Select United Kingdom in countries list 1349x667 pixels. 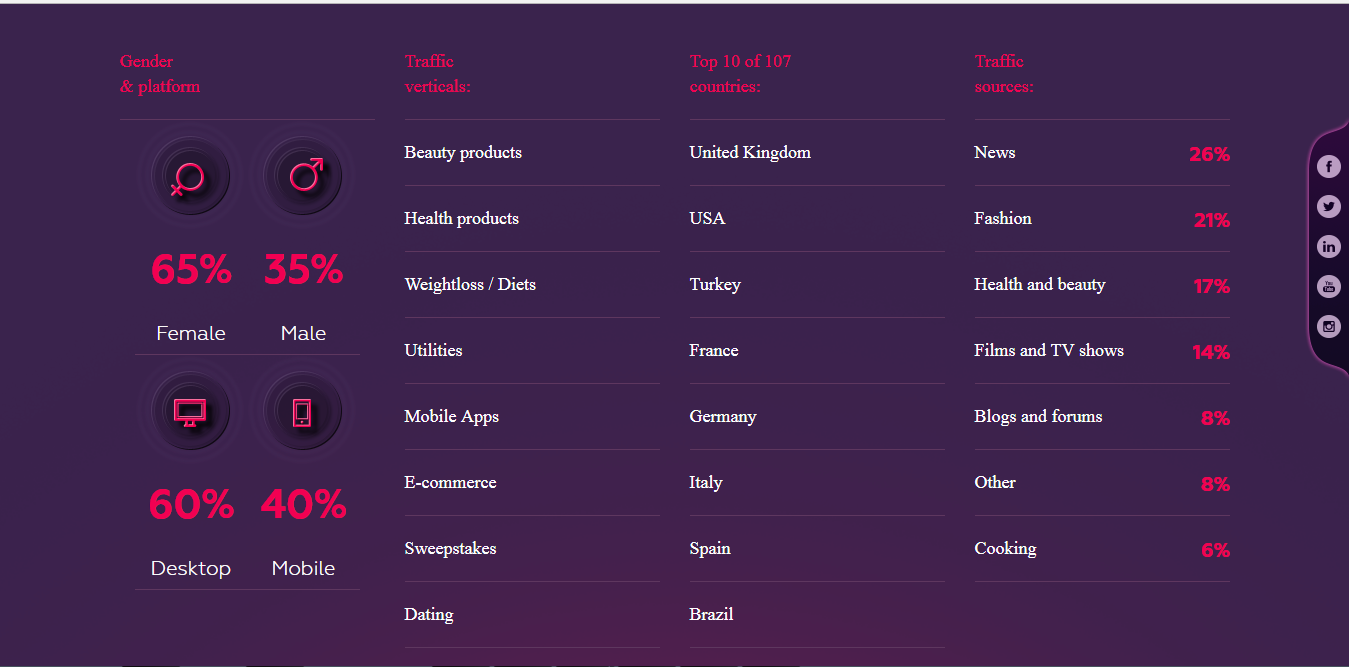(750, 153)
